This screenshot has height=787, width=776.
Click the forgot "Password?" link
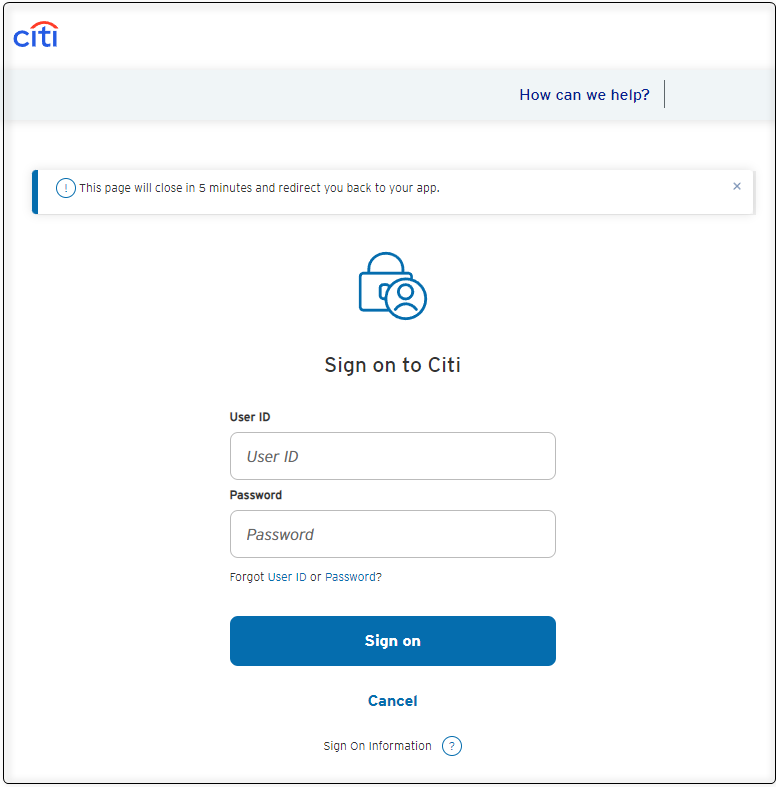point(353,577)
